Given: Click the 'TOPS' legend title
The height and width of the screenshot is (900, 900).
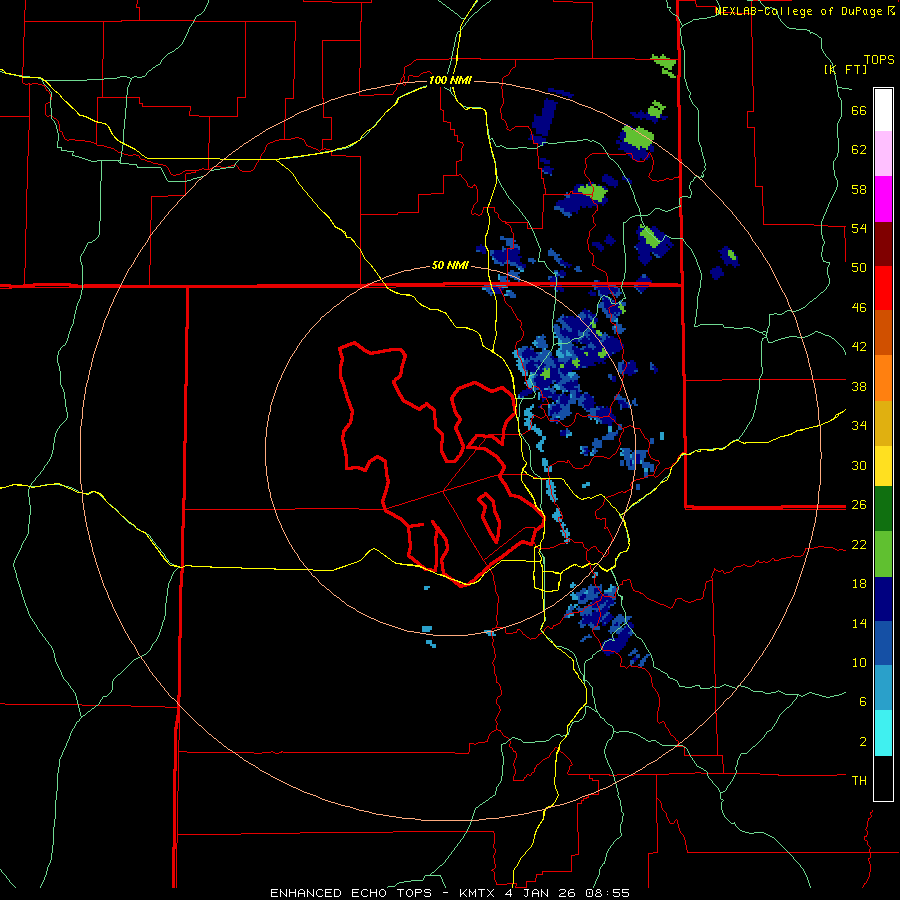Looking at the screenshot, I should tap(879, 60).
